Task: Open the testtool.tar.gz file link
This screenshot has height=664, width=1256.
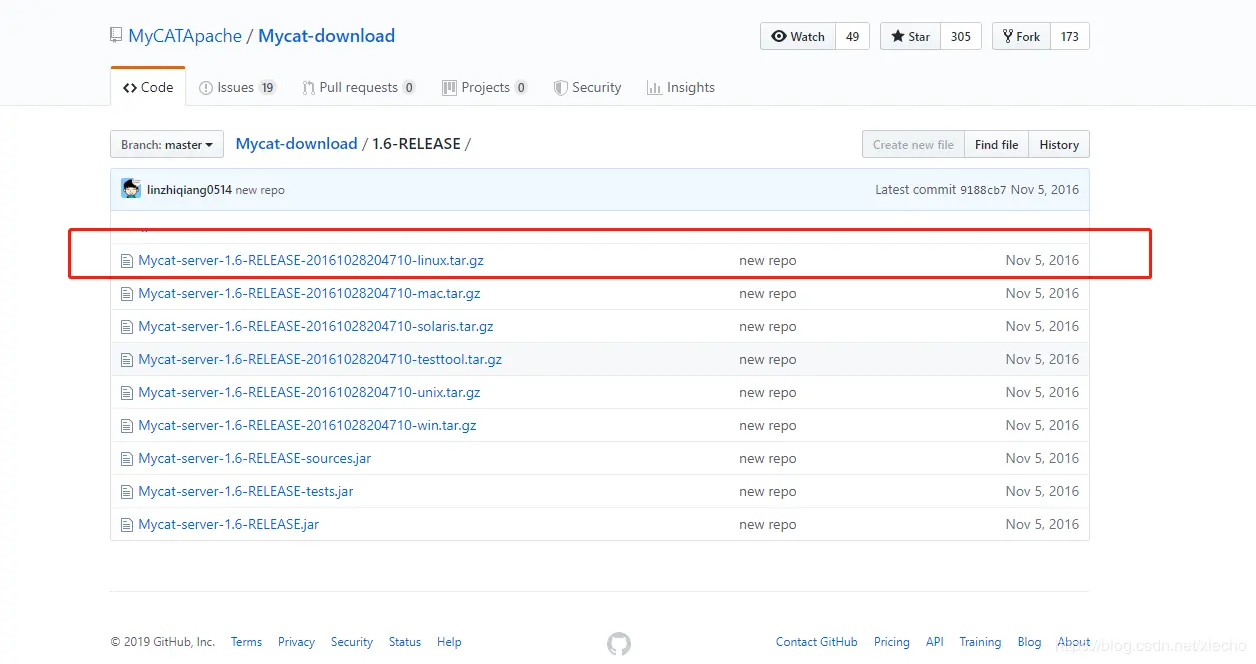Action: (x=320, y=360)
